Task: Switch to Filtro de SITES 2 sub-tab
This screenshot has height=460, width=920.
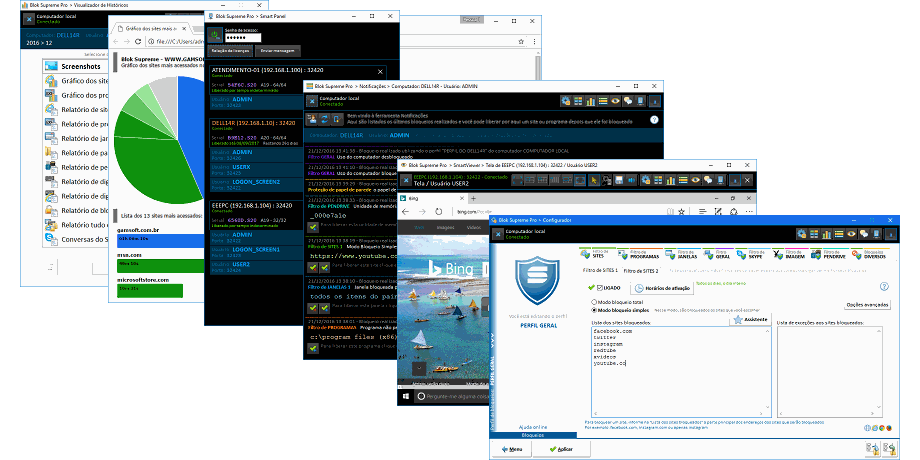Action: tap(640, 271)
